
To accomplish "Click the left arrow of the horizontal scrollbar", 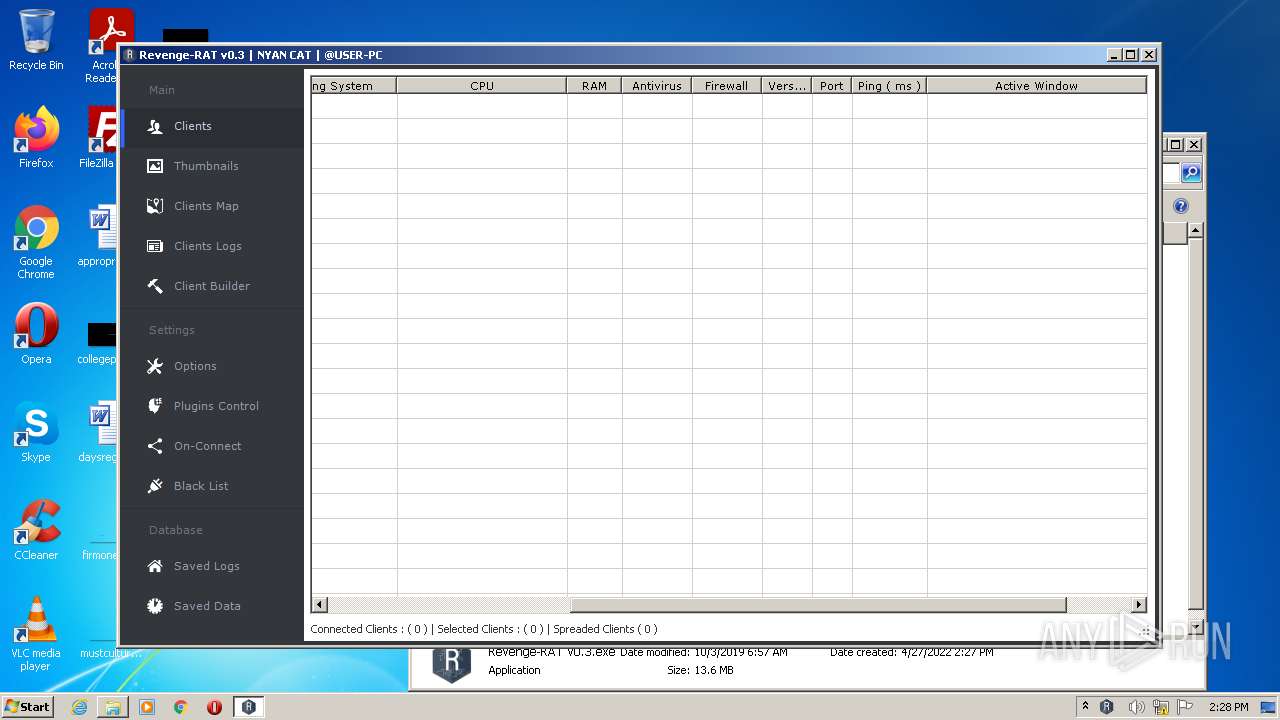I will pyautogui.click(x=320, y=605).
